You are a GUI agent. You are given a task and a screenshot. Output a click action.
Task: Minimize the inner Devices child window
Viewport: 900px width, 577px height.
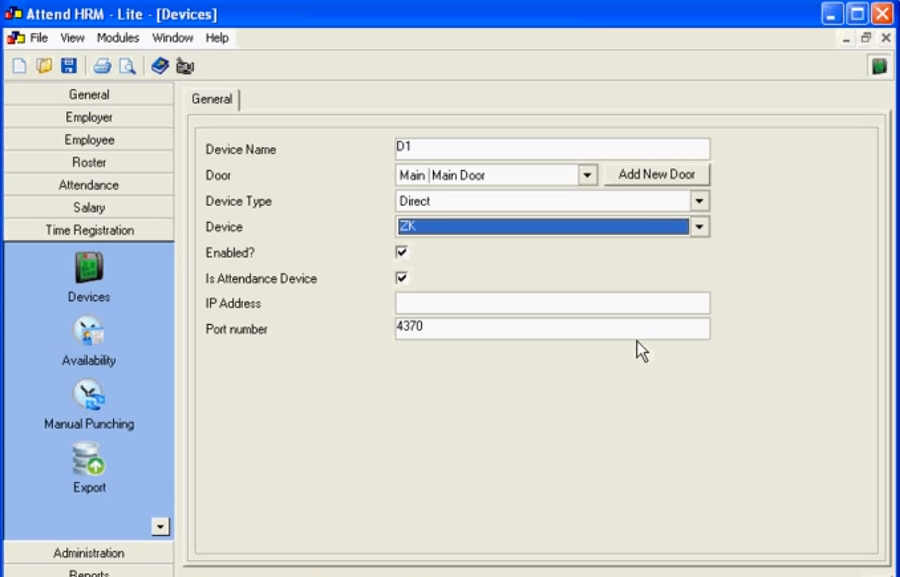(x=846, y=38)
